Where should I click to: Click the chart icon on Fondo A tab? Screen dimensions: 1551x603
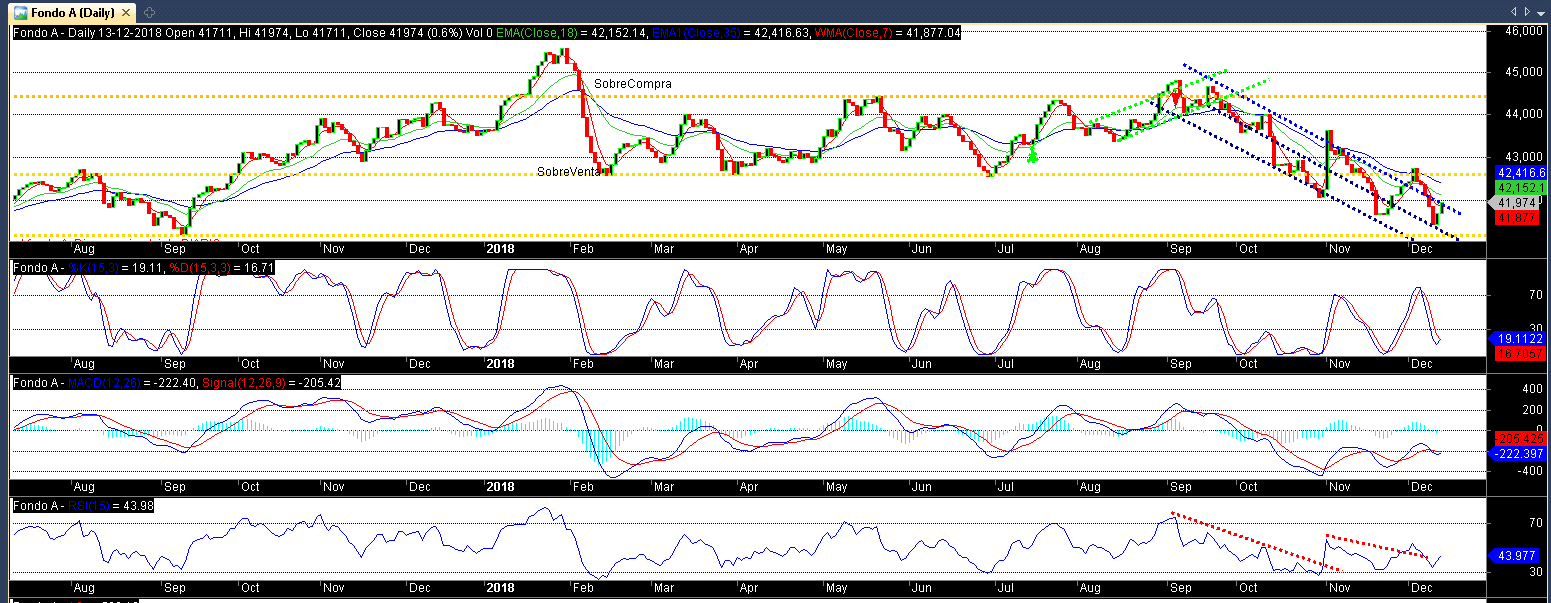[x=20, y=12]
